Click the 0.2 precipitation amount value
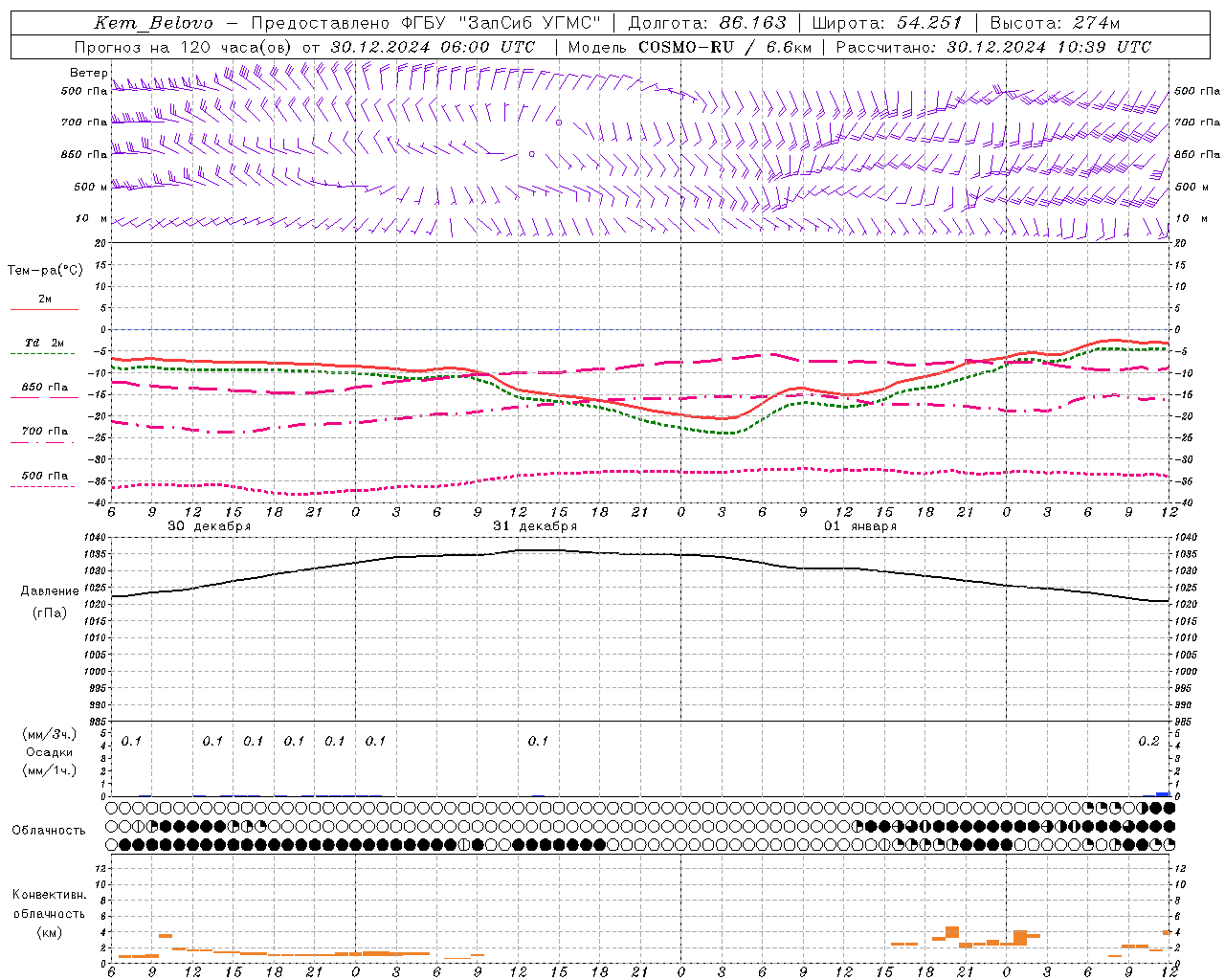Image resolution: width=1225 pixels, height=980 pixels. click(1148, 742)
